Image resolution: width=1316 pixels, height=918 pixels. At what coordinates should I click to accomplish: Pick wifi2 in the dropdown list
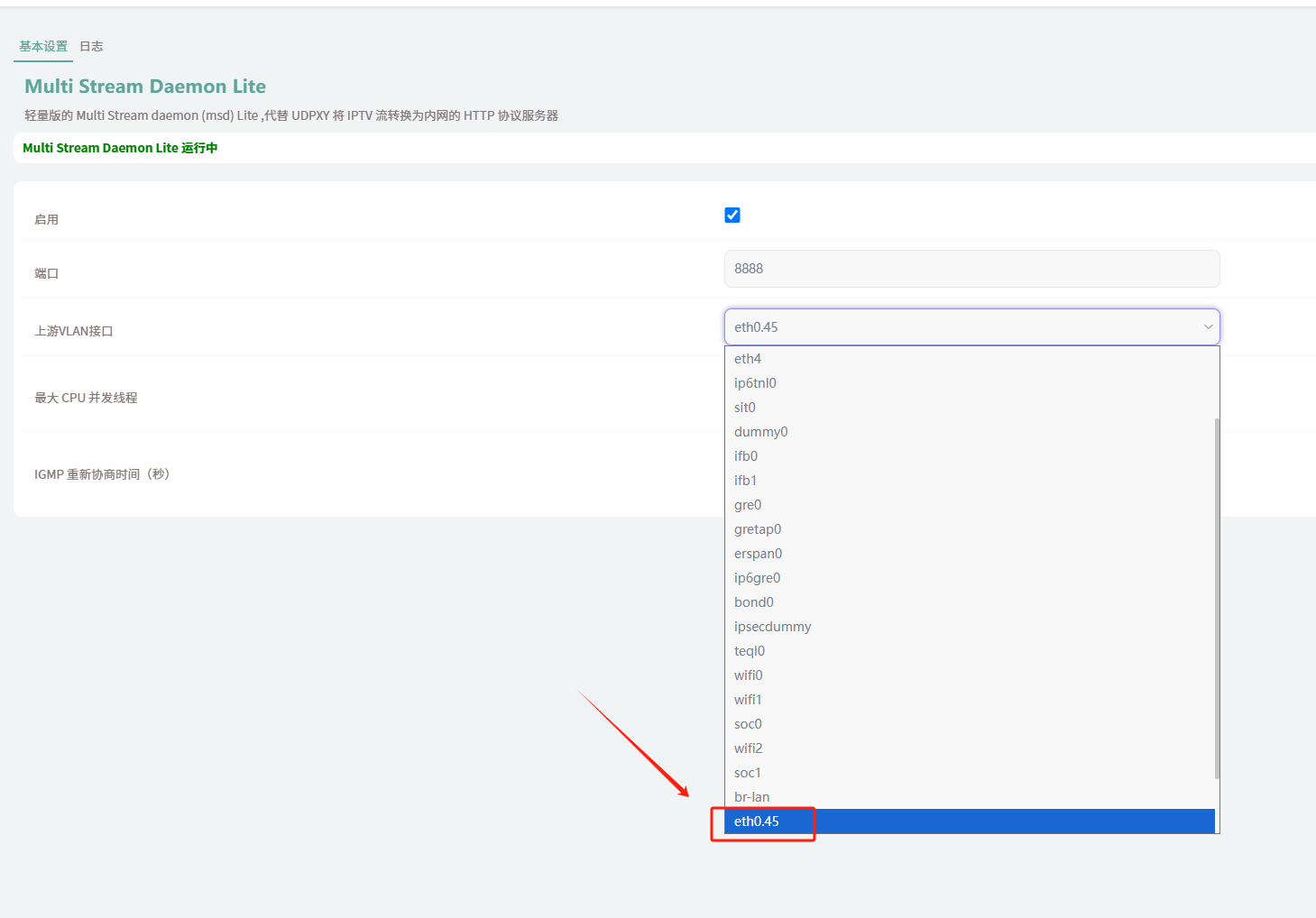(x=749, y=748)
